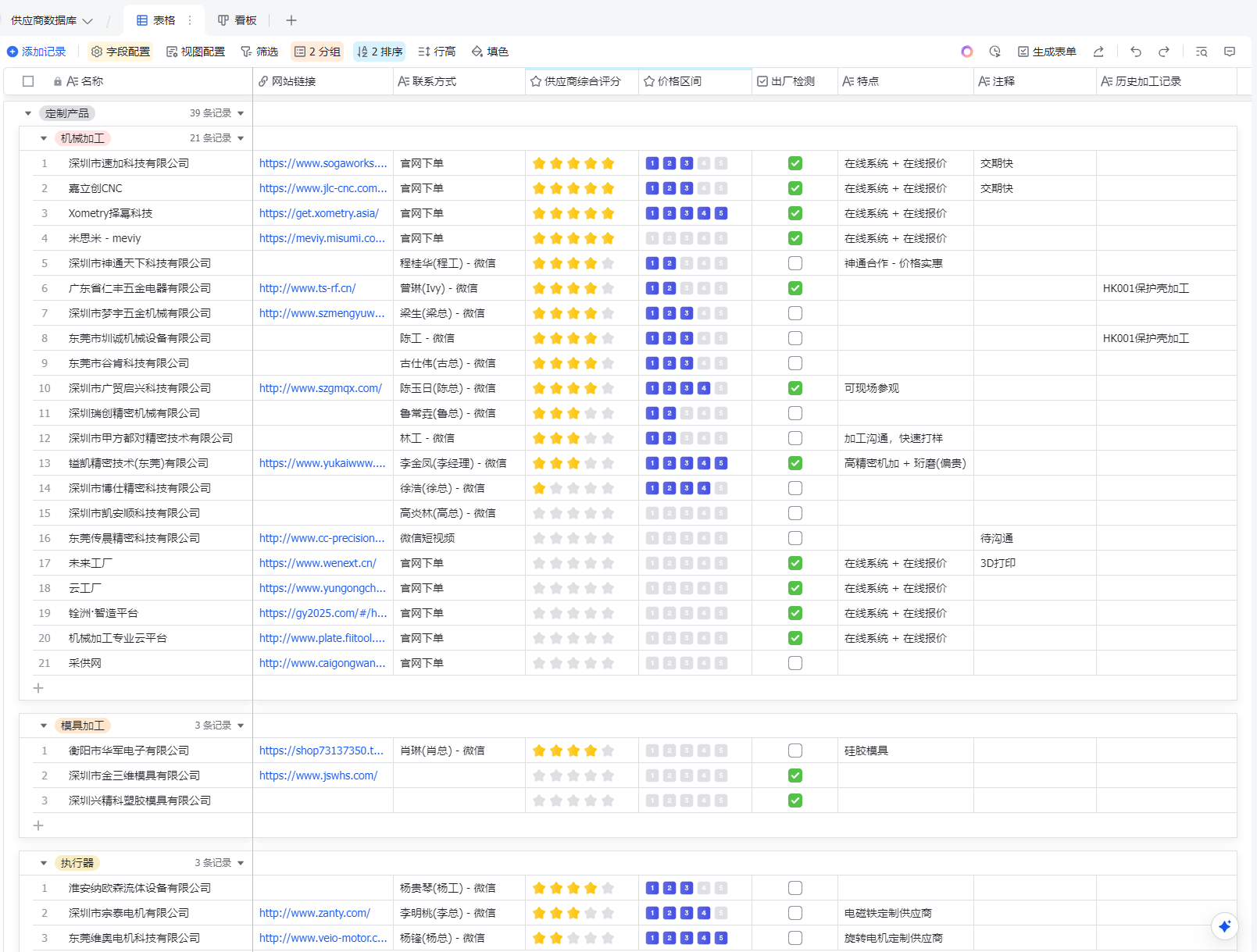Click the floating AI assistant sparkle button
The width and height of the screenshot is (1257, 952).
click(1224, 926)
